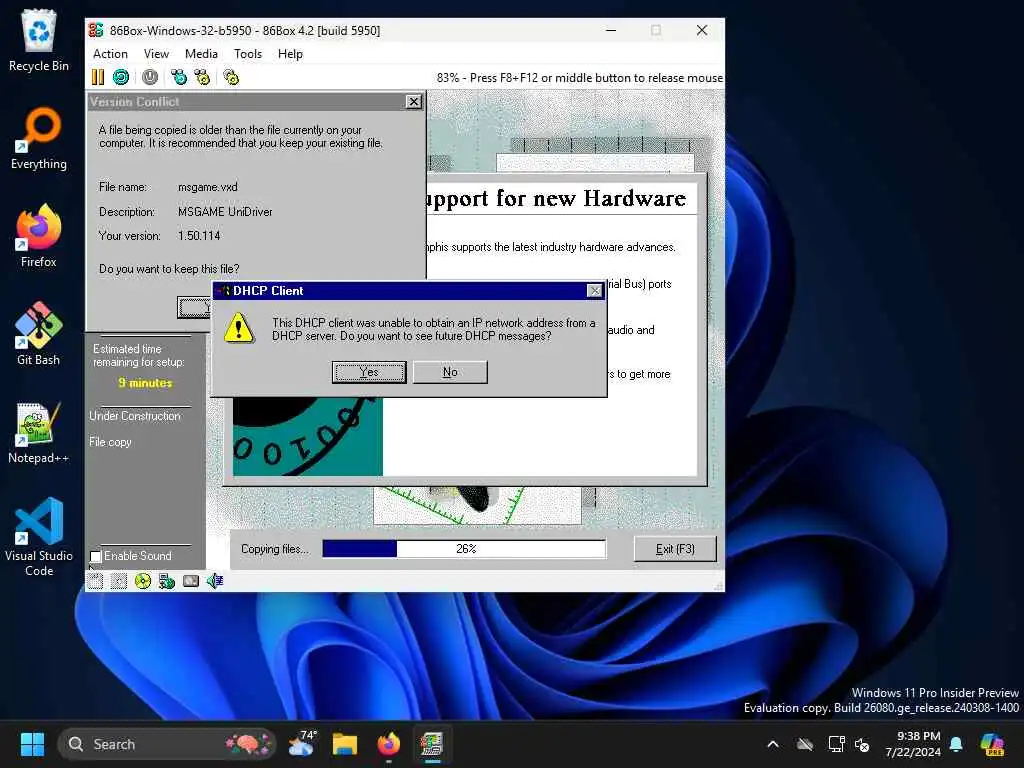Viewport: 1024px width, 768px height.
Task: Click second floppy drive status bar icon
Action: 119,581
